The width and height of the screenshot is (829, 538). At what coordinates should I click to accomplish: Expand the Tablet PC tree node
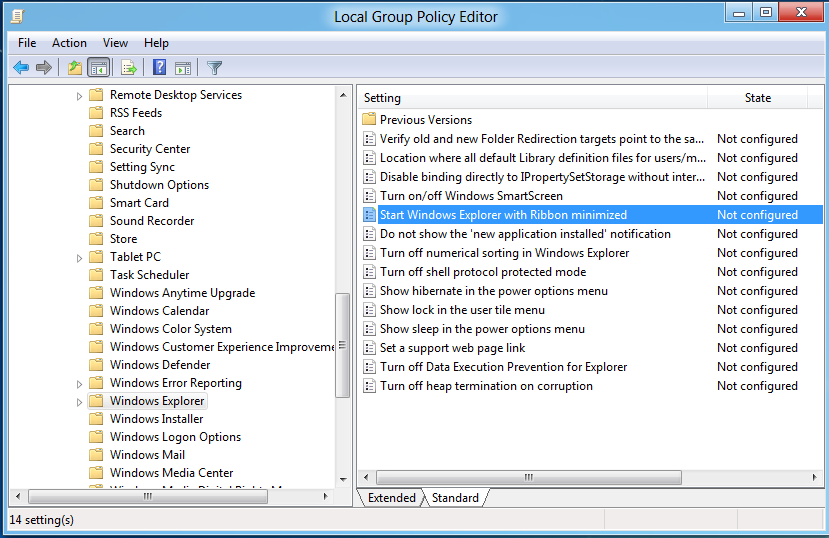pos(80,258)
